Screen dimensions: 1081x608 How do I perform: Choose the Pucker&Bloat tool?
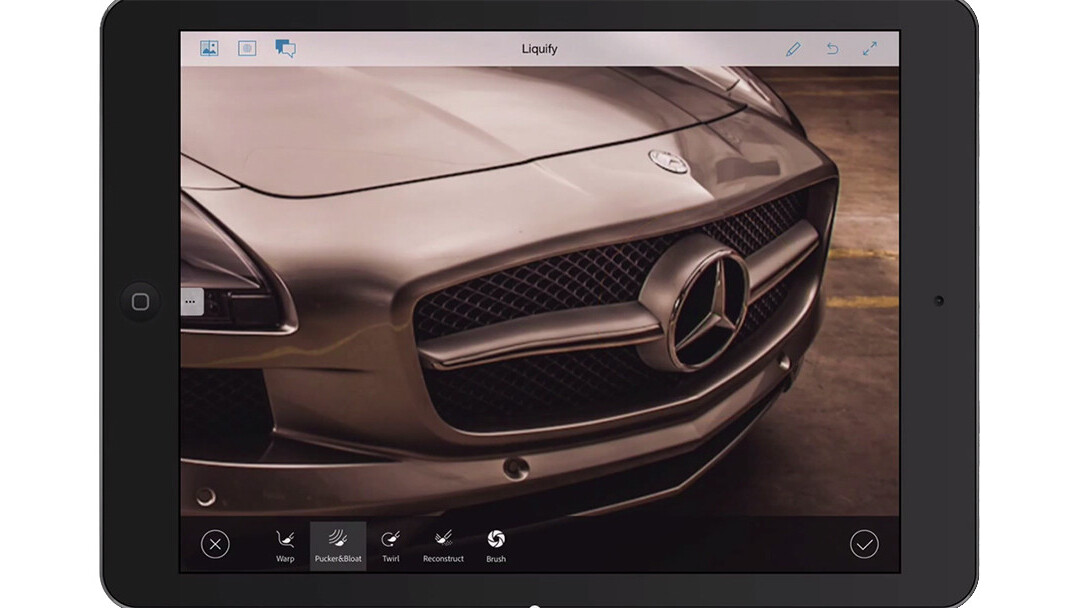tap(338, 545)
